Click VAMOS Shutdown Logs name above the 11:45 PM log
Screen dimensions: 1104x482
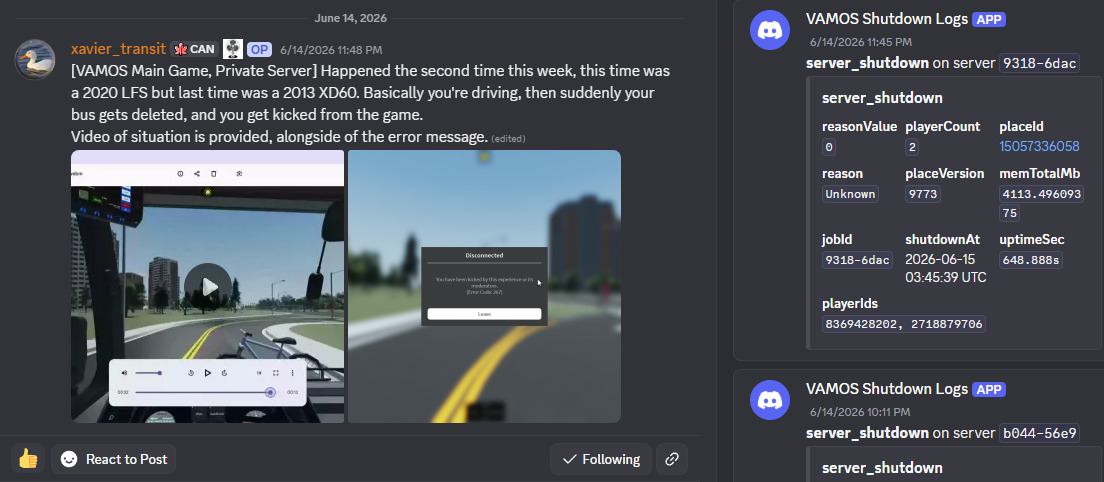coord(886,19)
